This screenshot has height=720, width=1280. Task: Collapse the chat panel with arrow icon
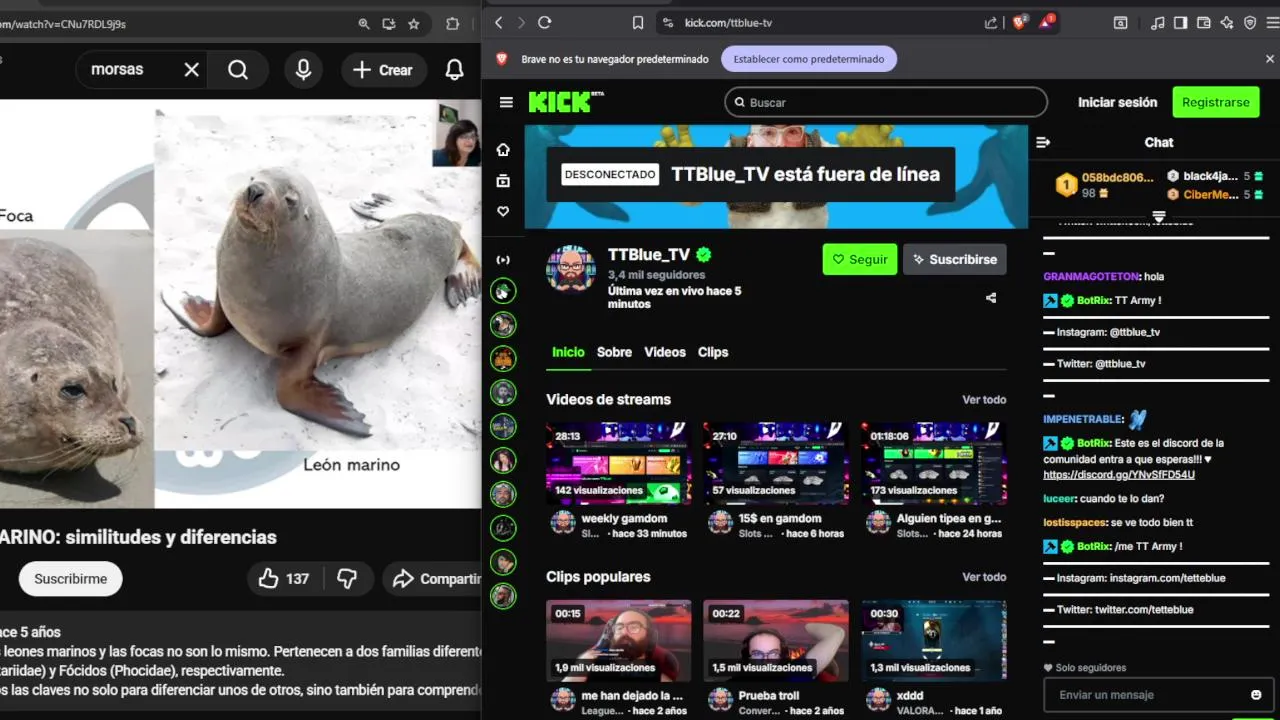click(x=1043, y=142)
